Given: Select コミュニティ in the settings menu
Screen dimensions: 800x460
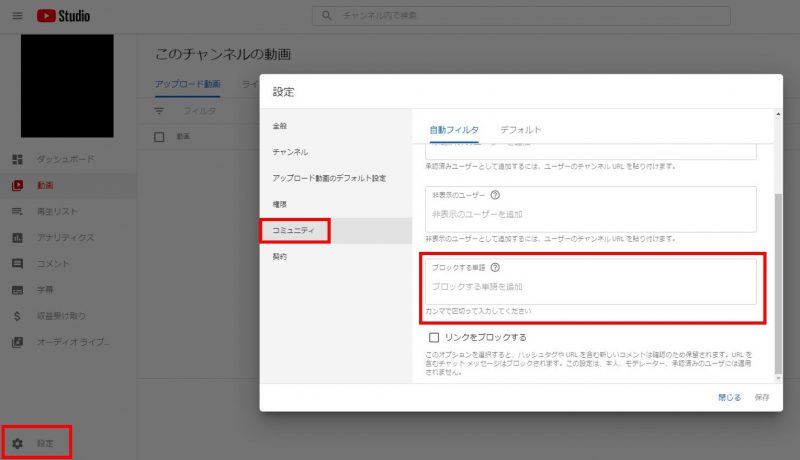Looking at the screenshot, I should pyautogui.click(x=293, y=230).
